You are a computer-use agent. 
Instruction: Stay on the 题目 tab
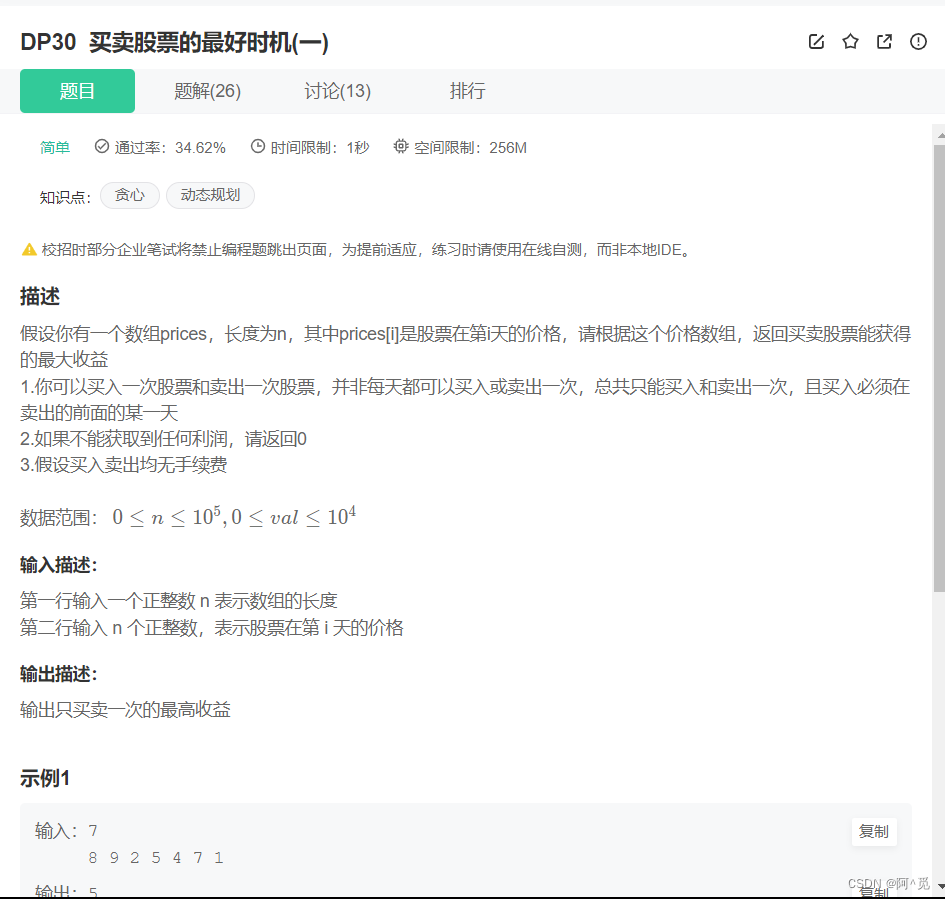click(77, 91)
